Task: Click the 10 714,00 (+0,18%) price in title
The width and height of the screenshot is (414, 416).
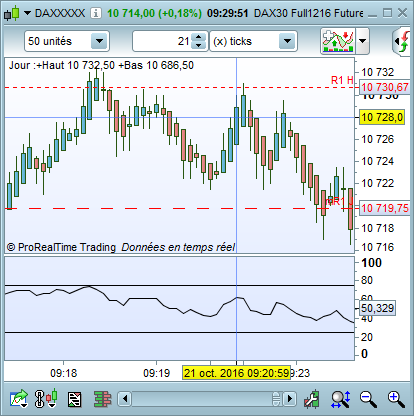Action: tap(154, 13)
